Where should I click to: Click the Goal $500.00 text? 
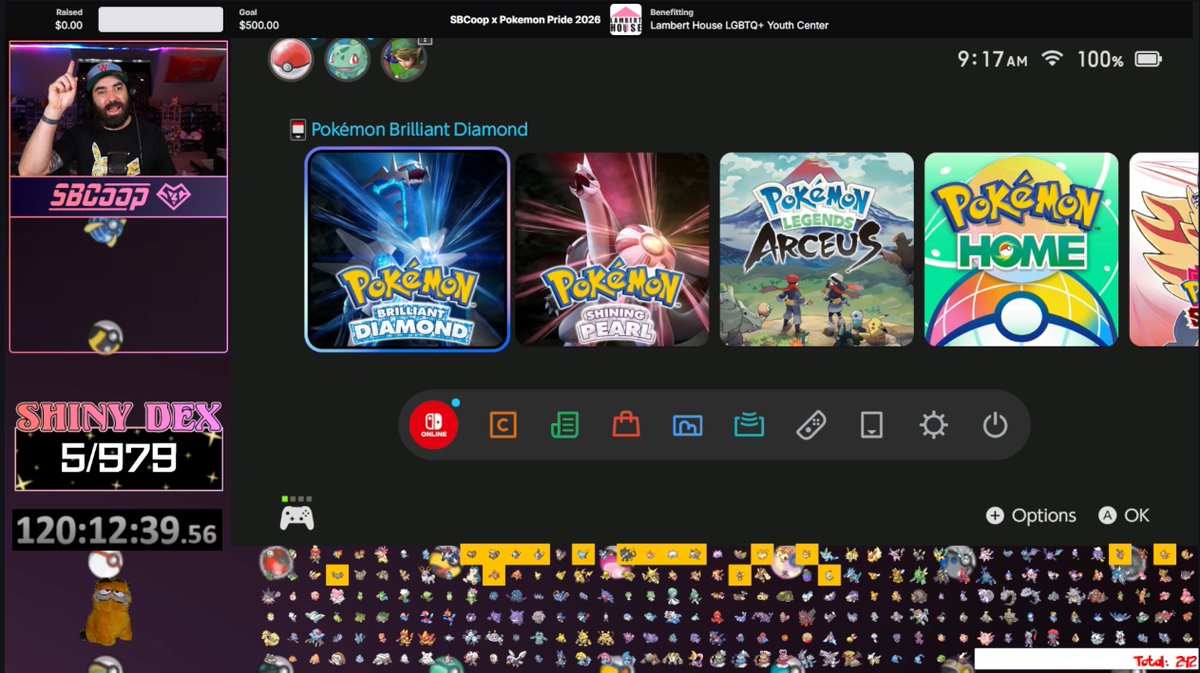259,19
